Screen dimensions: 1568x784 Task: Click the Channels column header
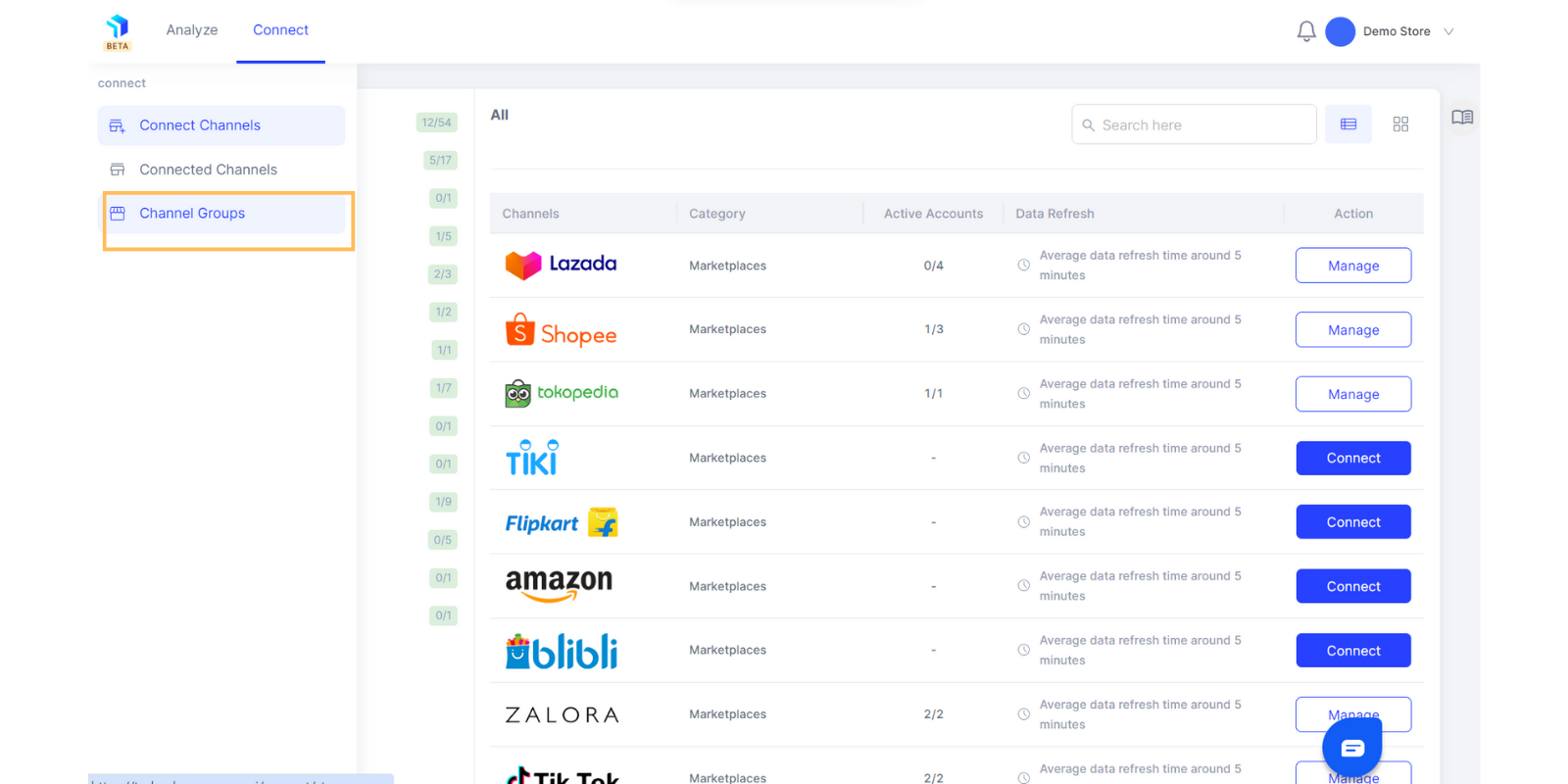tap(530, 214)
